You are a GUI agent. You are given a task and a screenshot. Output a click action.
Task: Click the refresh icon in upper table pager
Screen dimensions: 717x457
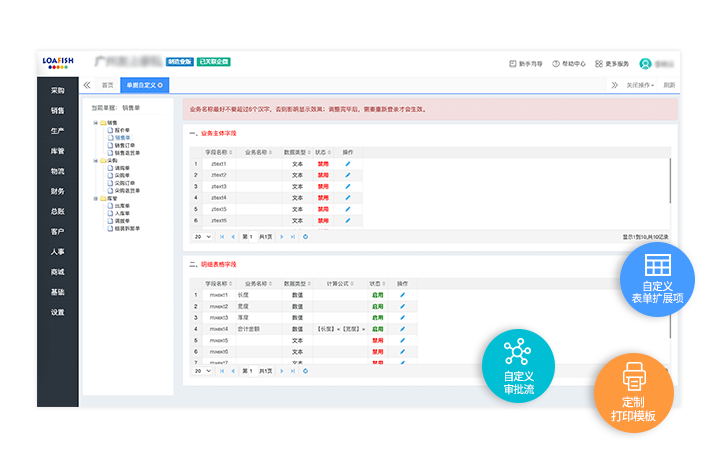305,237
